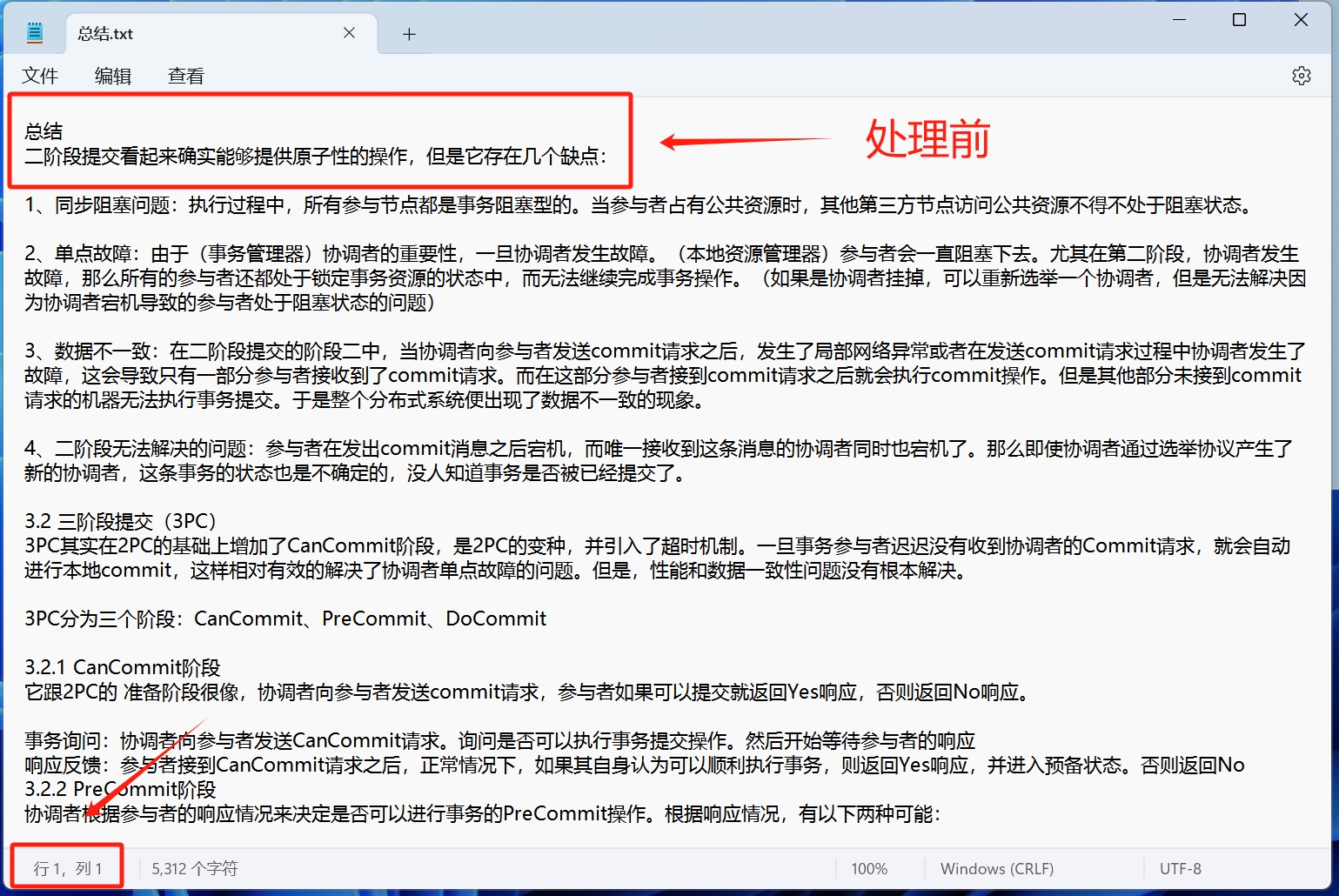Image resolution: width=1339 pixels, height=896 pixels.
Task: Click the Windows (CRLF) line-ending indicator
Action: (x=996, y=868)
